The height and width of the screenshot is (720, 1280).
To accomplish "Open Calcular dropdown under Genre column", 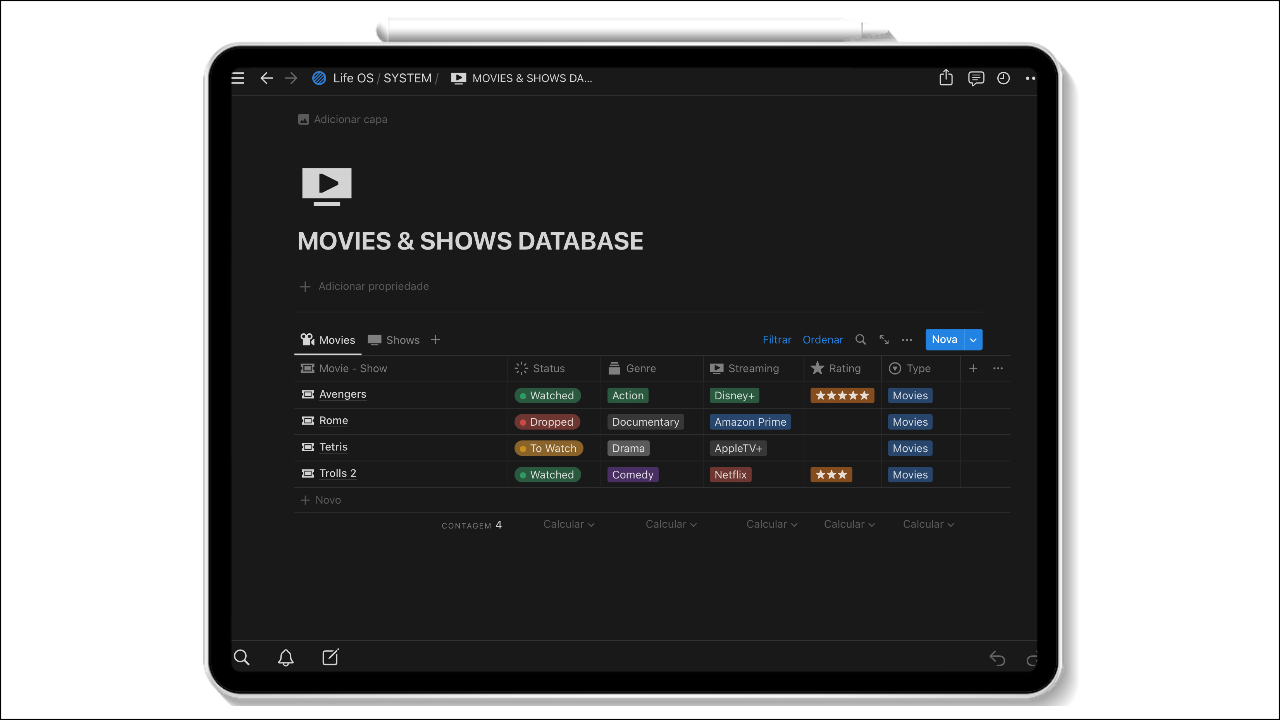I will pos(671,524).
